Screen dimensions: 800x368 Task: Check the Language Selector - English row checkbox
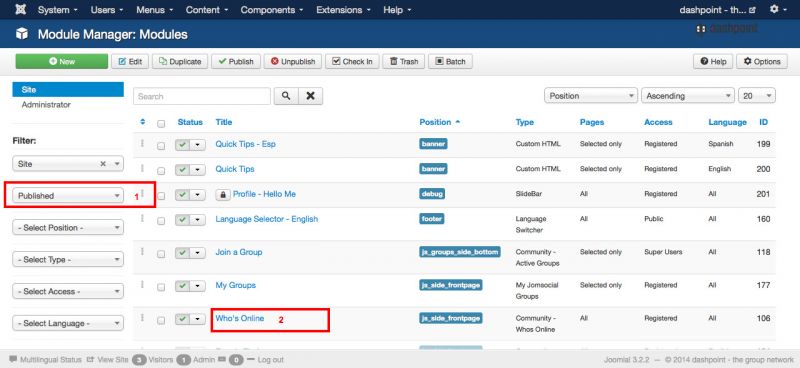161,221
